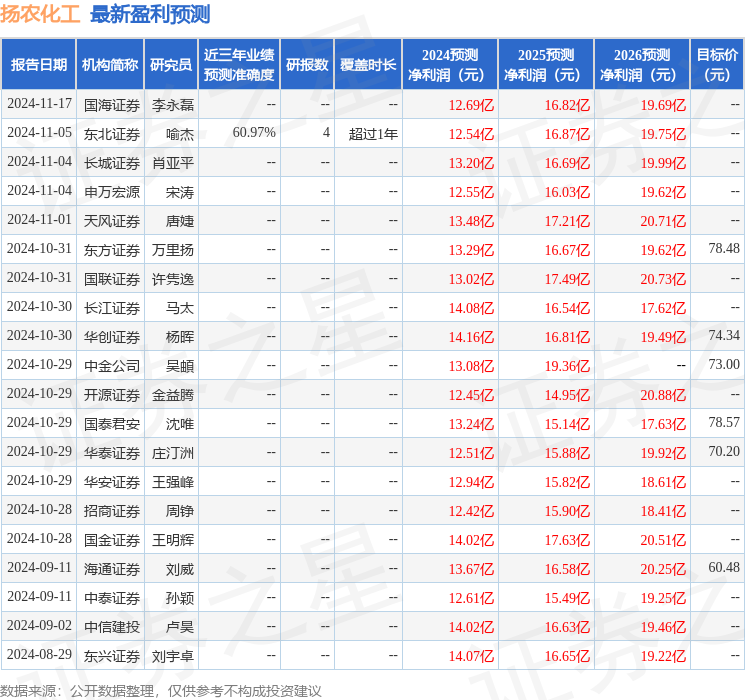The image size is (745, 700).
Task: Select the 东北证券 institution cell
Action: click(x=112, y=134)
